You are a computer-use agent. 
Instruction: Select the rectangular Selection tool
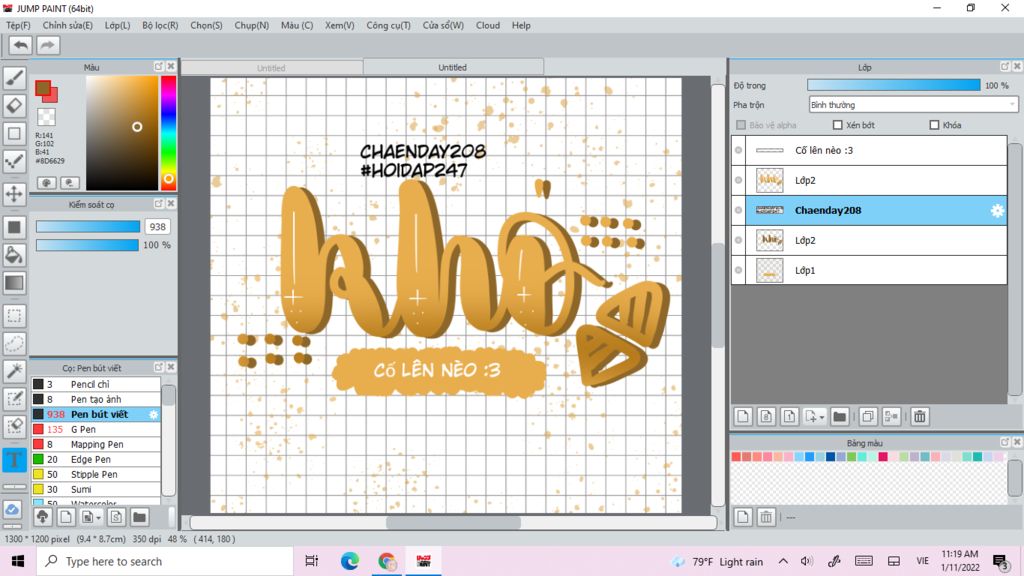pyautogui.click(x=14, y=316)
